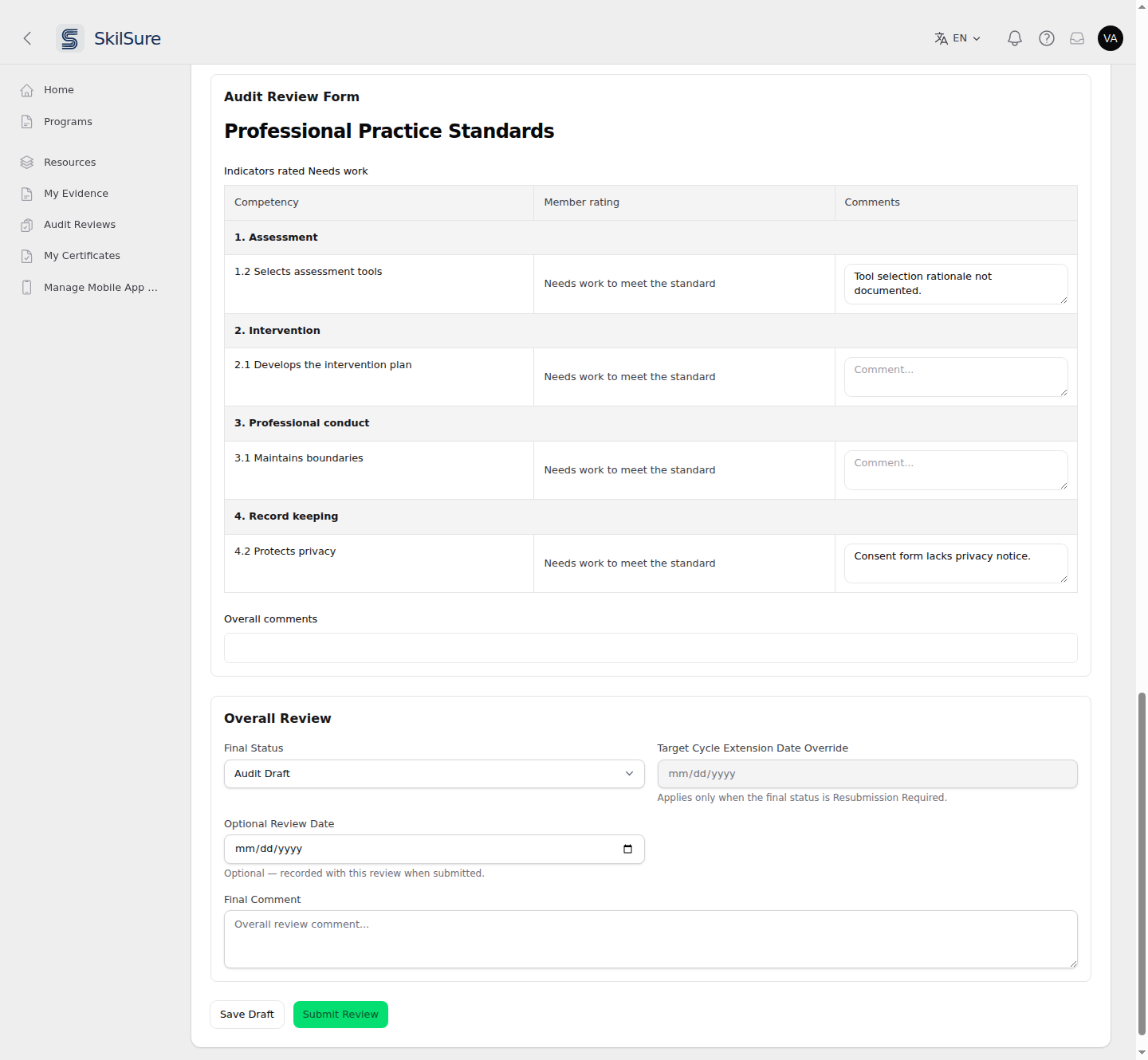This screenshot has height=1060, width=1148.
Task: Click the Overall comments field
Action: 651,648
